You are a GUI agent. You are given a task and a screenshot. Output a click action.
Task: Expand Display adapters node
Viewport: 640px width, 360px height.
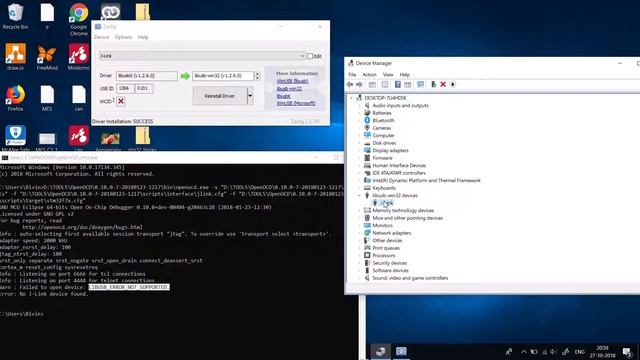point(359,151)
